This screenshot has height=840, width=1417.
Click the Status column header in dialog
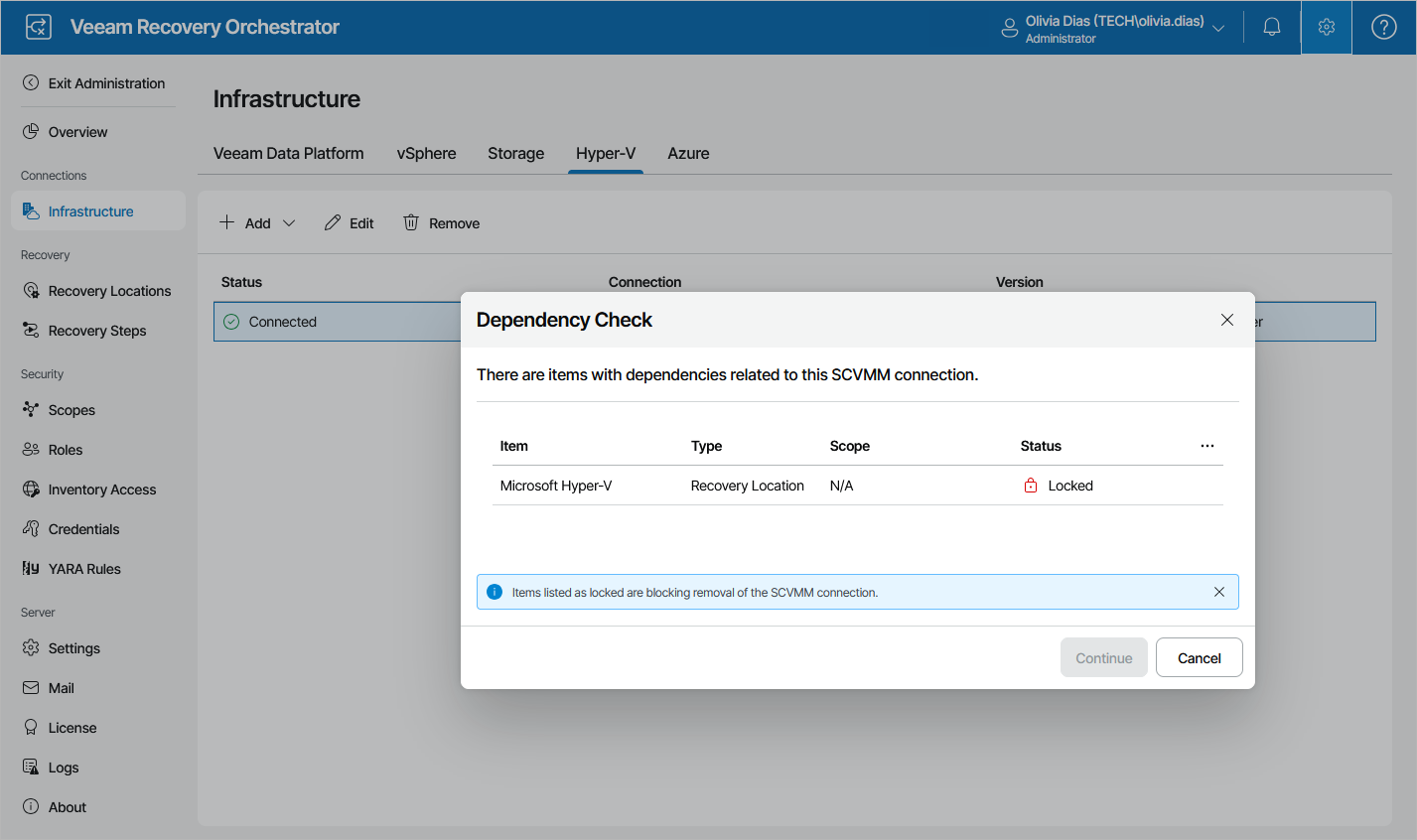point(1041,446)
